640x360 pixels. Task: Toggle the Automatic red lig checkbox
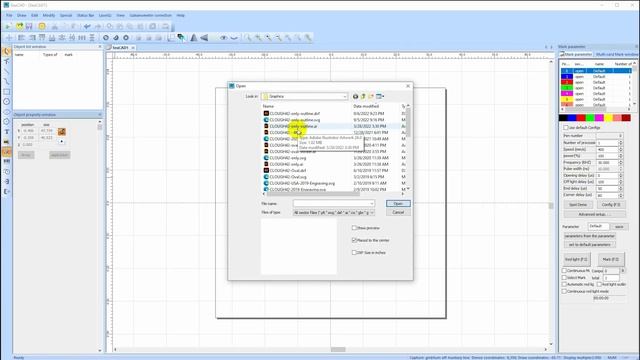point(564,284)
